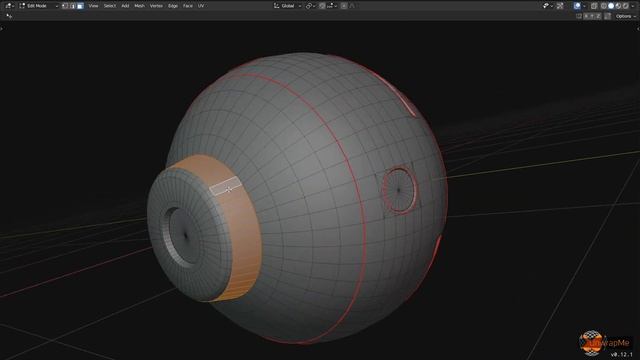This screenshot has height=360, width=640.
Task: Toggle proportional editing
Action: pos(344,6)
